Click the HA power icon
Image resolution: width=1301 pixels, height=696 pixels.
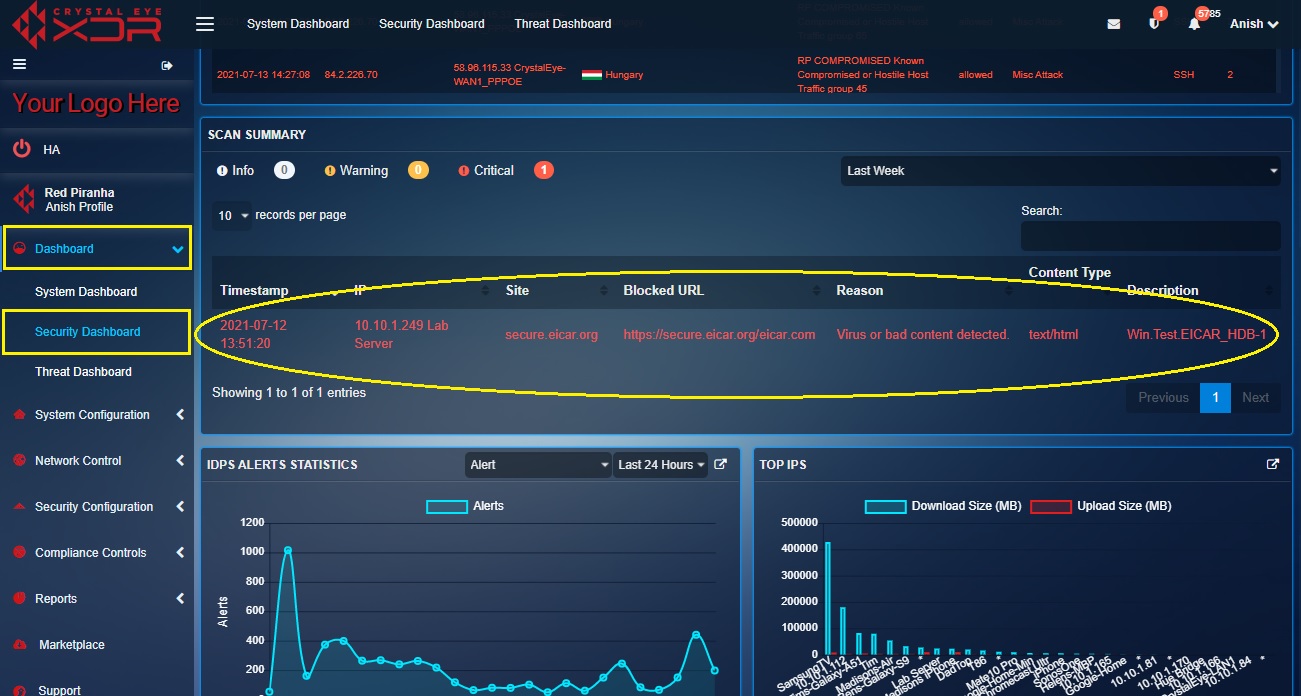[x=22, y=149]
